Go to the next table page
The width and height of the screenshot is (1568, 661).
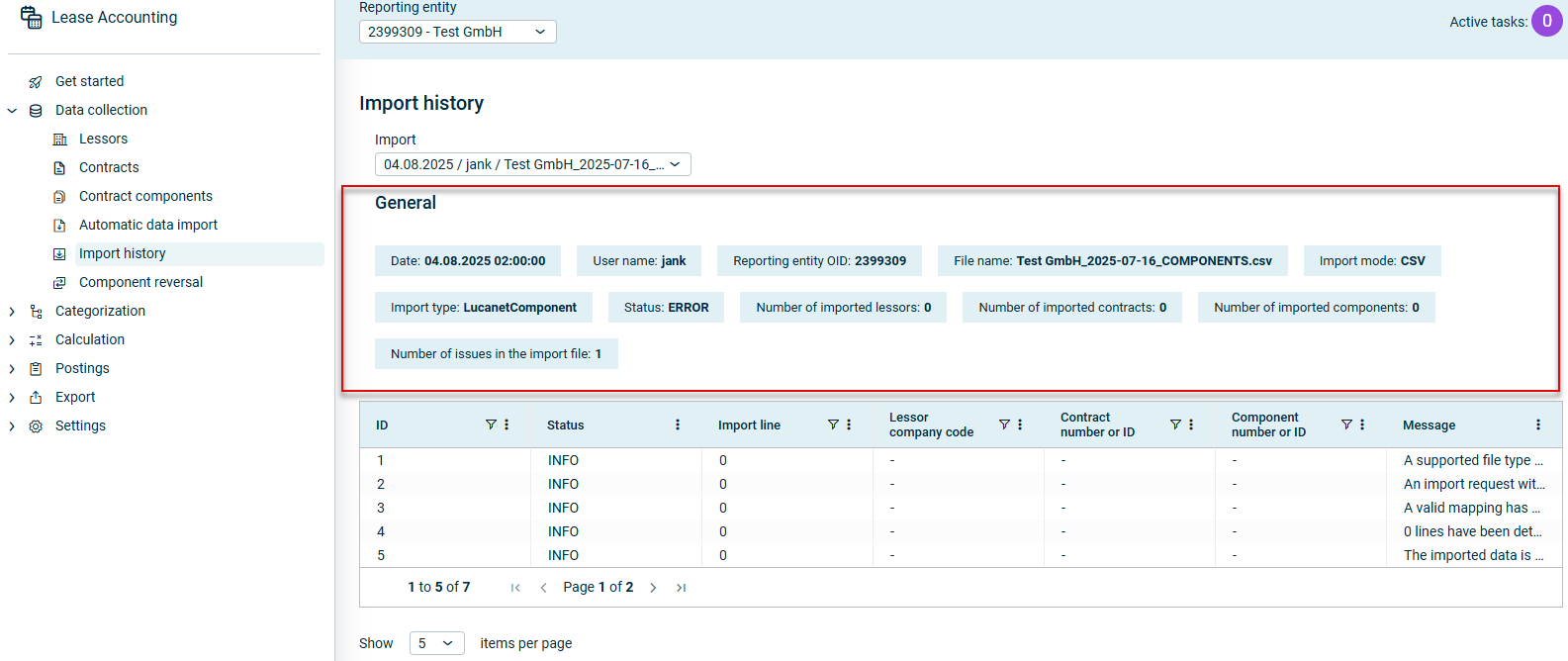tap(653, 588)
